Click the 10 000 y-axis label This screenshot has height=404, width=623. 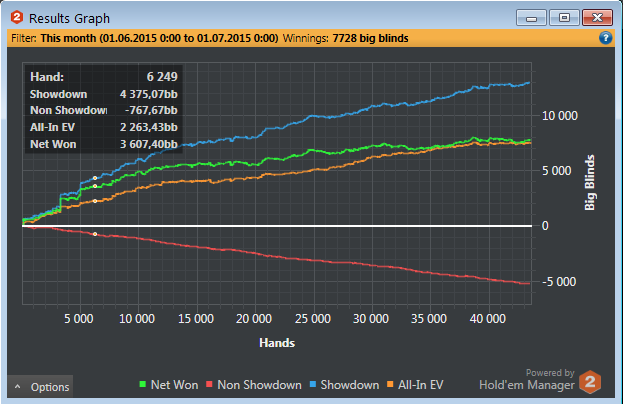(560, 116)
